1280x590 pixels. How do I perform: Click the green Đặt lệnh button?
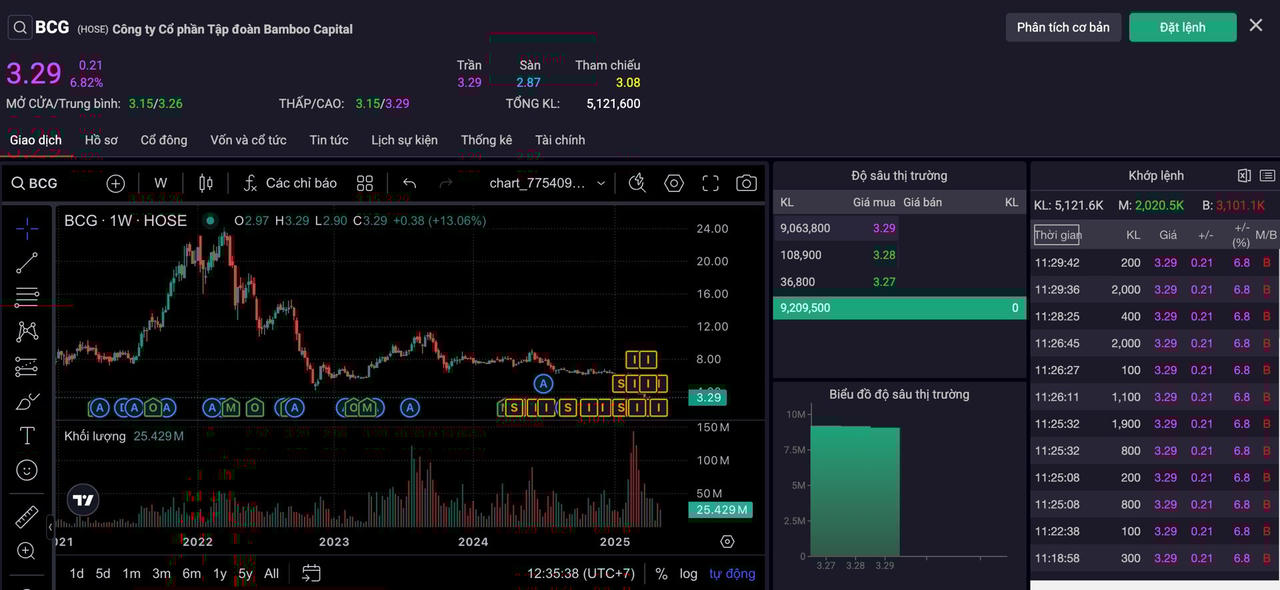pyautogui.click(x=1182, y=27)
